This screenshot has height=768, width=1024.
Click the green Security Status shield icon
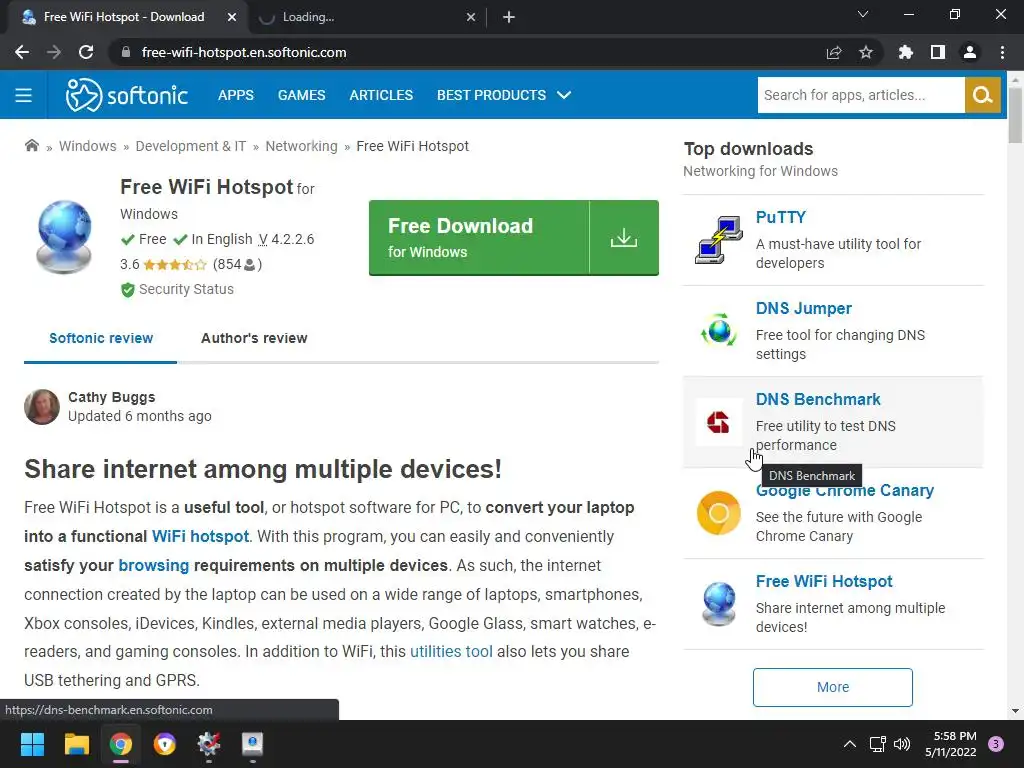(x=127, y=289)
